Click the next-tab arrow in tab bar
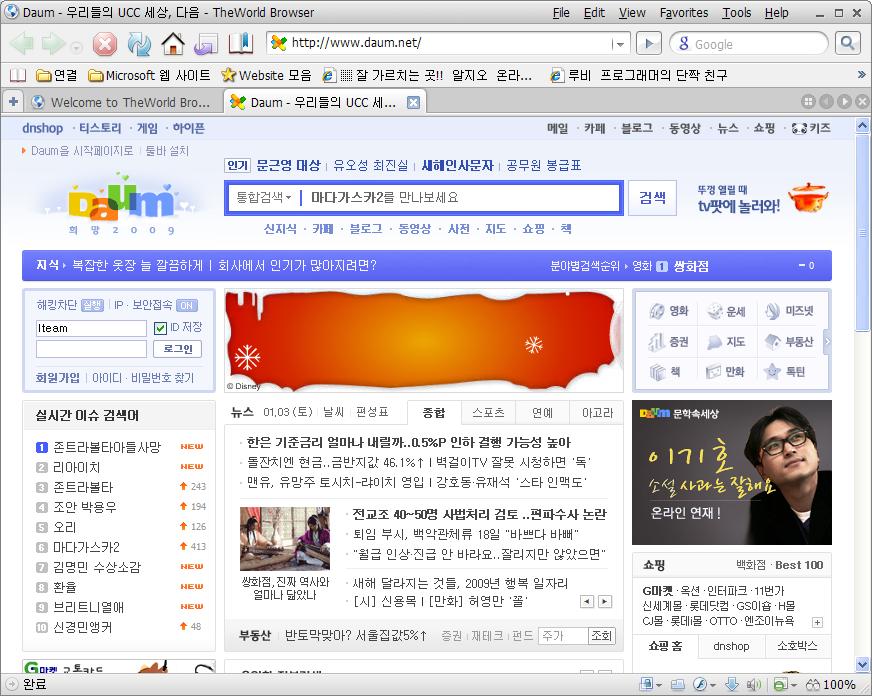 tap(844, 101)
